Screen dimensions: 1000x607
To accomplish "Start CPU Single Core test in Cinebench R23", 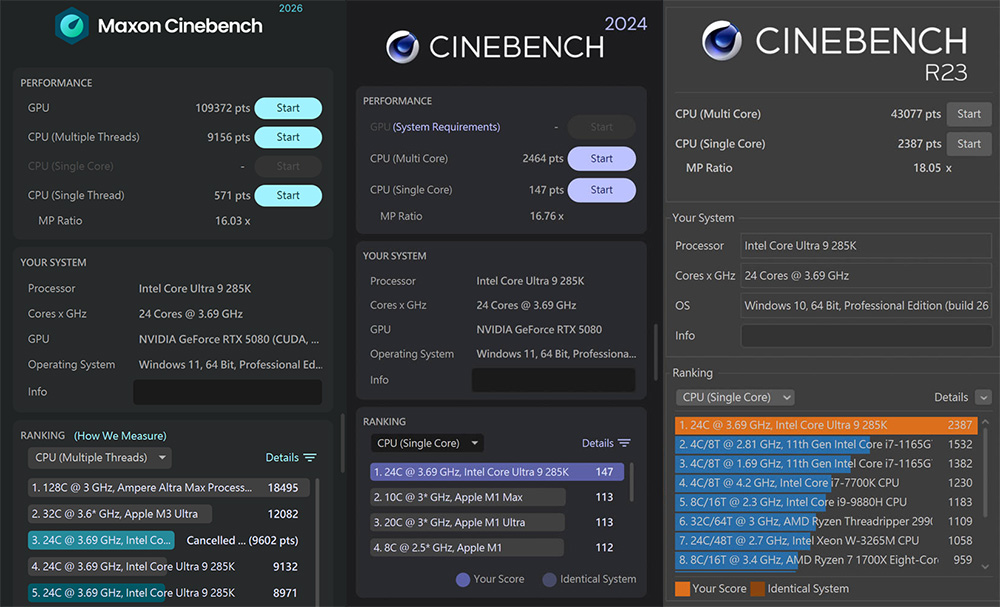I will click(x=968, y=144).
